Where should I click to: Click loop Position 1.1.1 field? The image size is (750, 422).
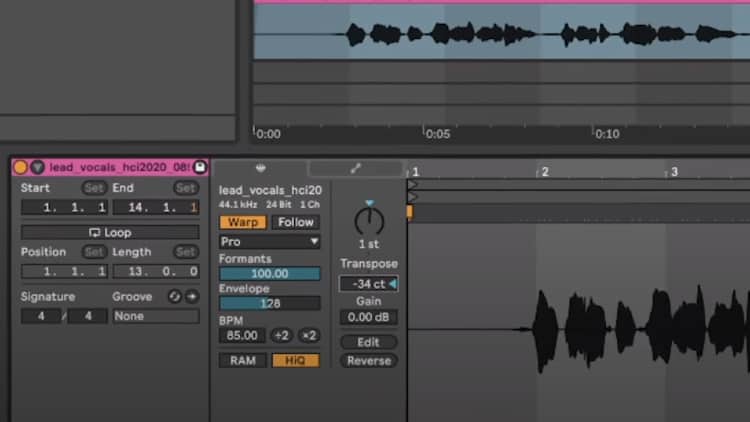click(64, 272)
